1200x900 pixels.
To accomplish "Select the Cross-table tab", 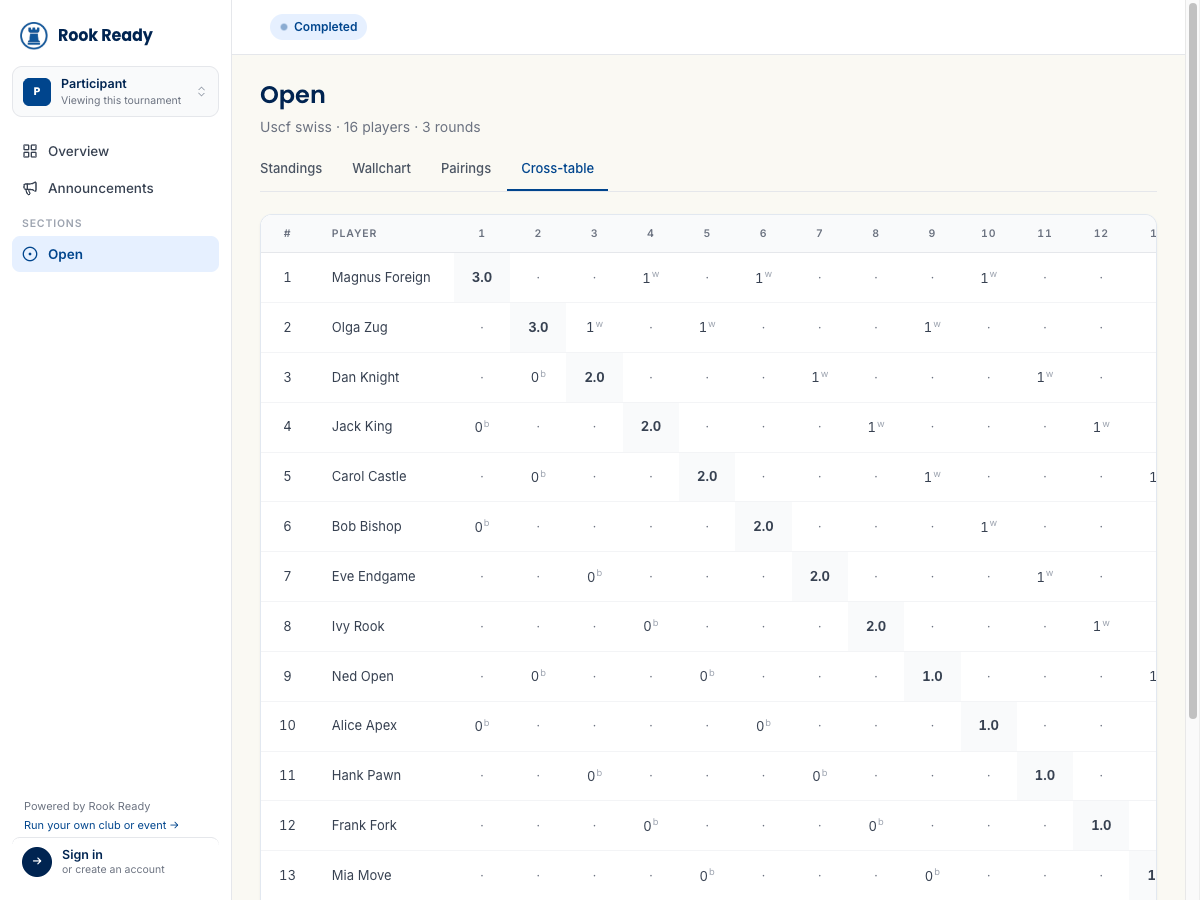I will 557,168.
